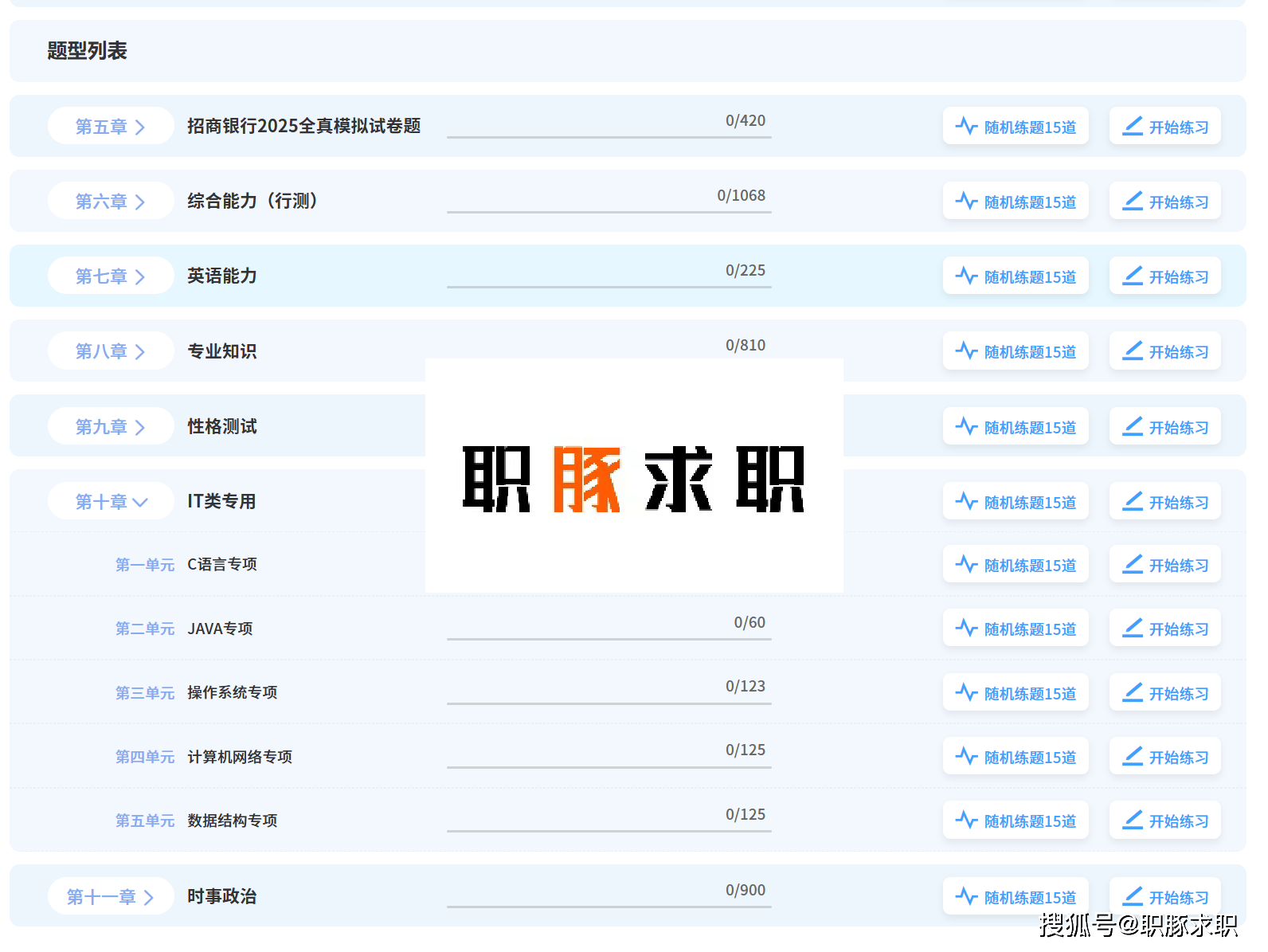Click pencil icon in 计算机网络专项 row

tap(1133, 757)
